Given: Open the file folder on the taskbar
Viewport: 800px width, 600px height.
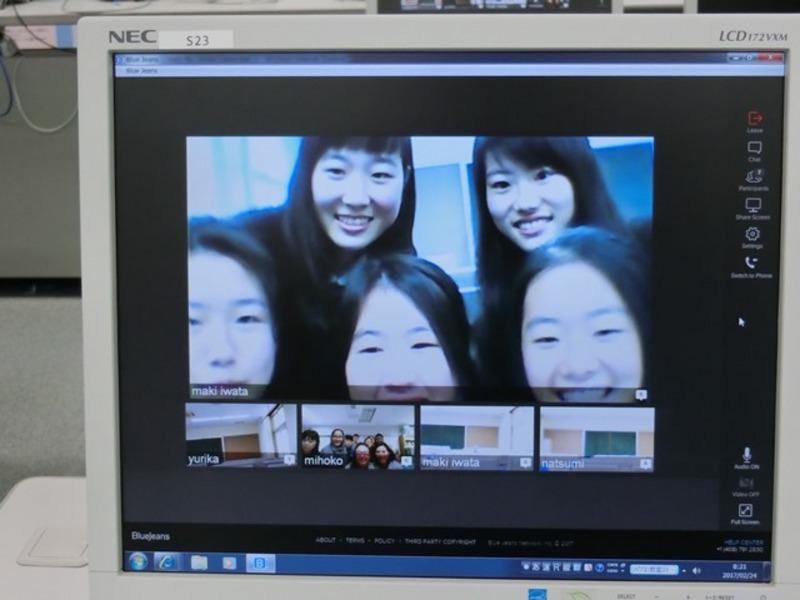Looking at the screenshot, I should pyautogui.click(x=199, y=563).
